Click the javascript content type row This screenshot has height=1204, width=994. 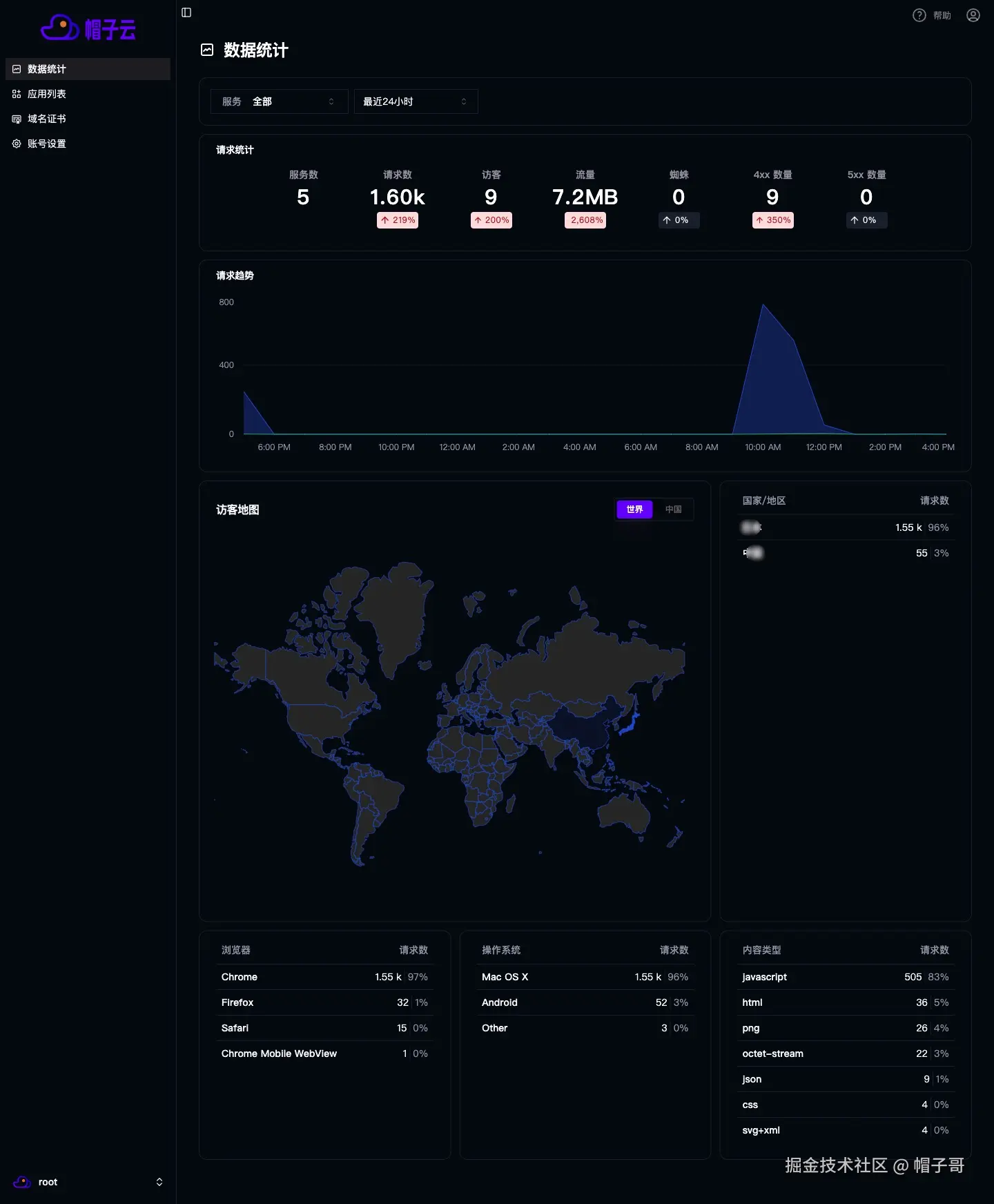click(846, 977)
